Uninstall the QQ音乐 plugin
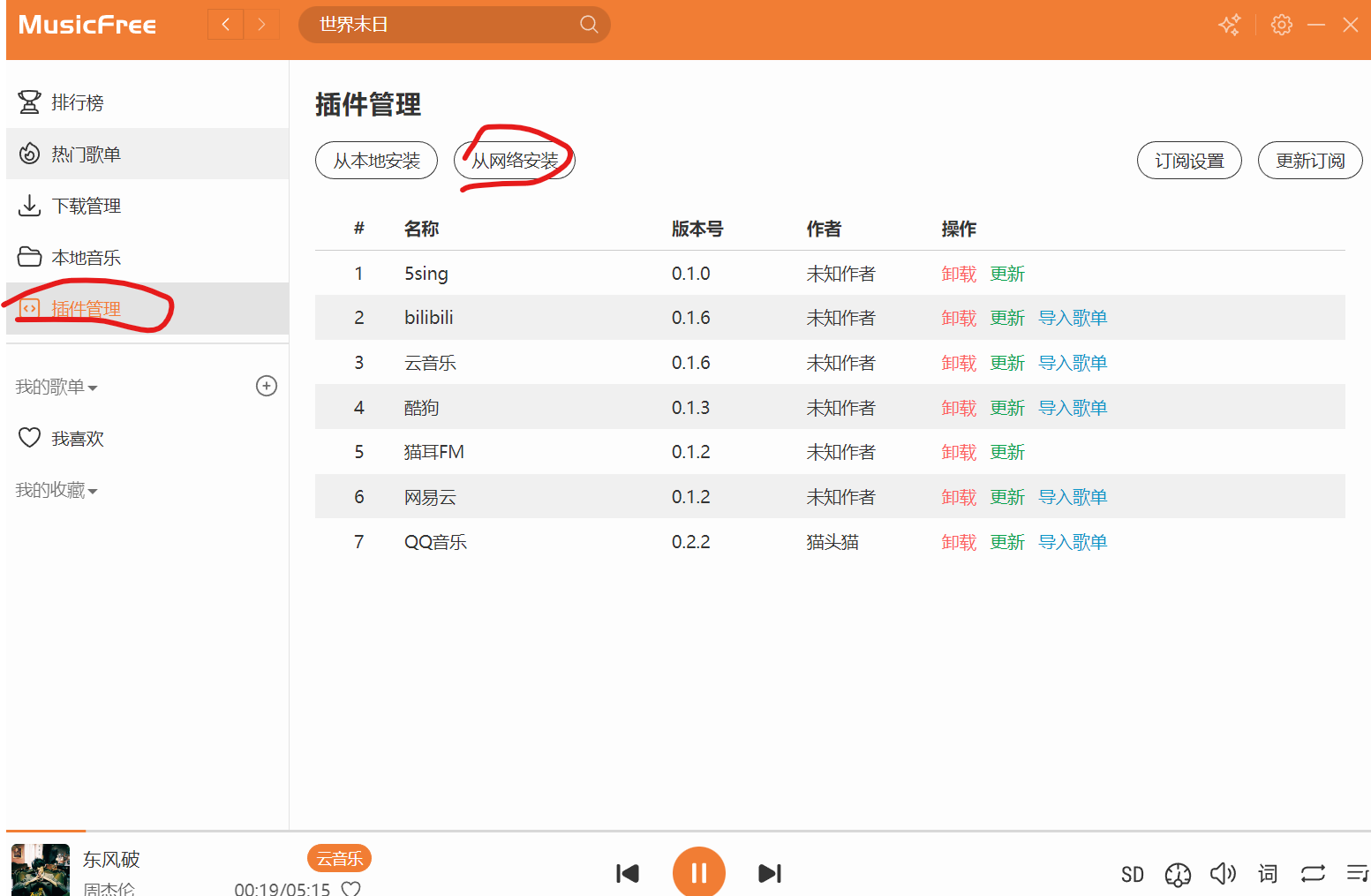Screen dimensions: 1371x896 point(959,542)
